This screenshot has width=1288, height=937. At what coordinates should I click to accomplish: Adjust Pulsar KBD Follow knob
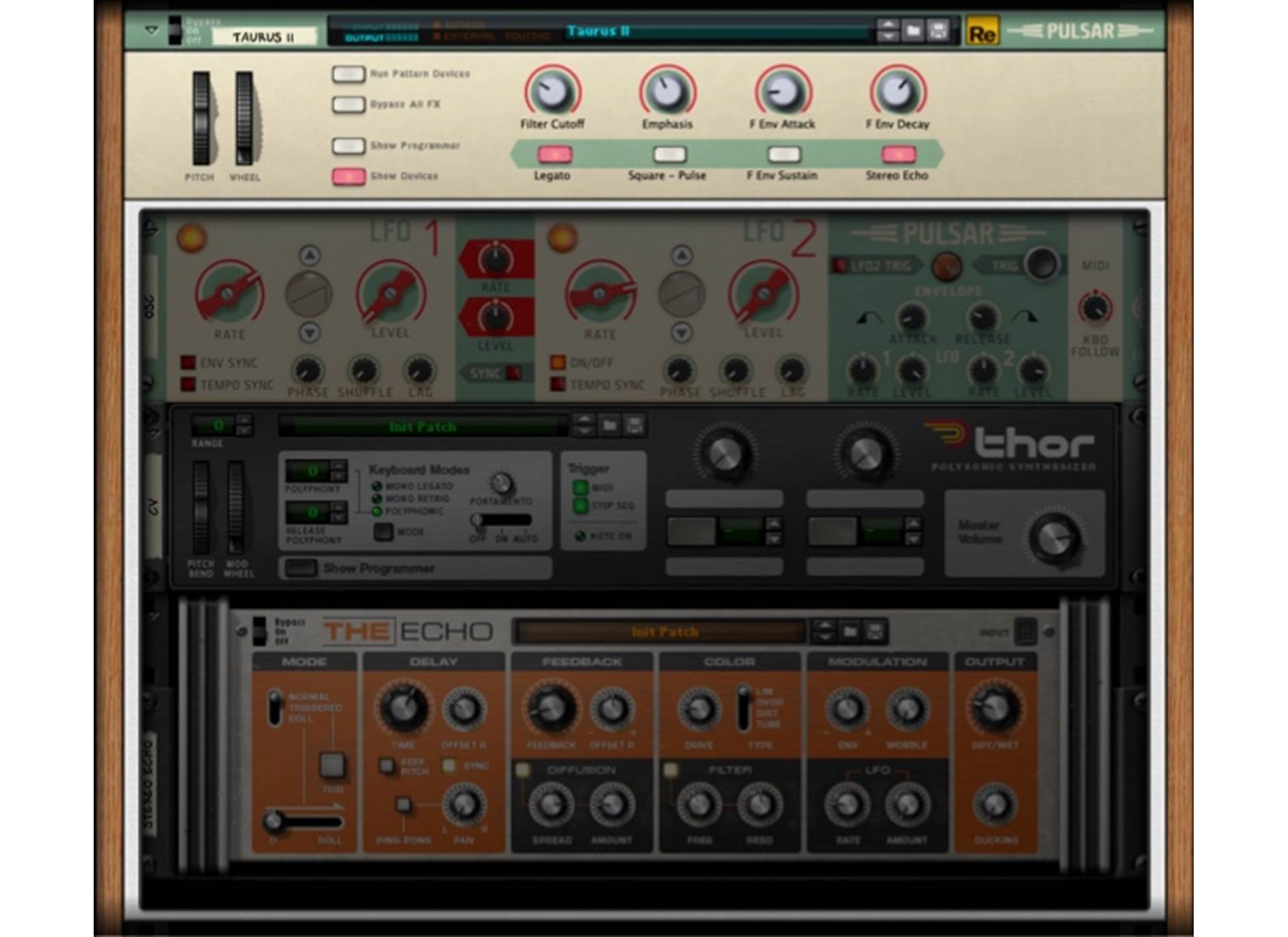click(x=1095, y=308)
